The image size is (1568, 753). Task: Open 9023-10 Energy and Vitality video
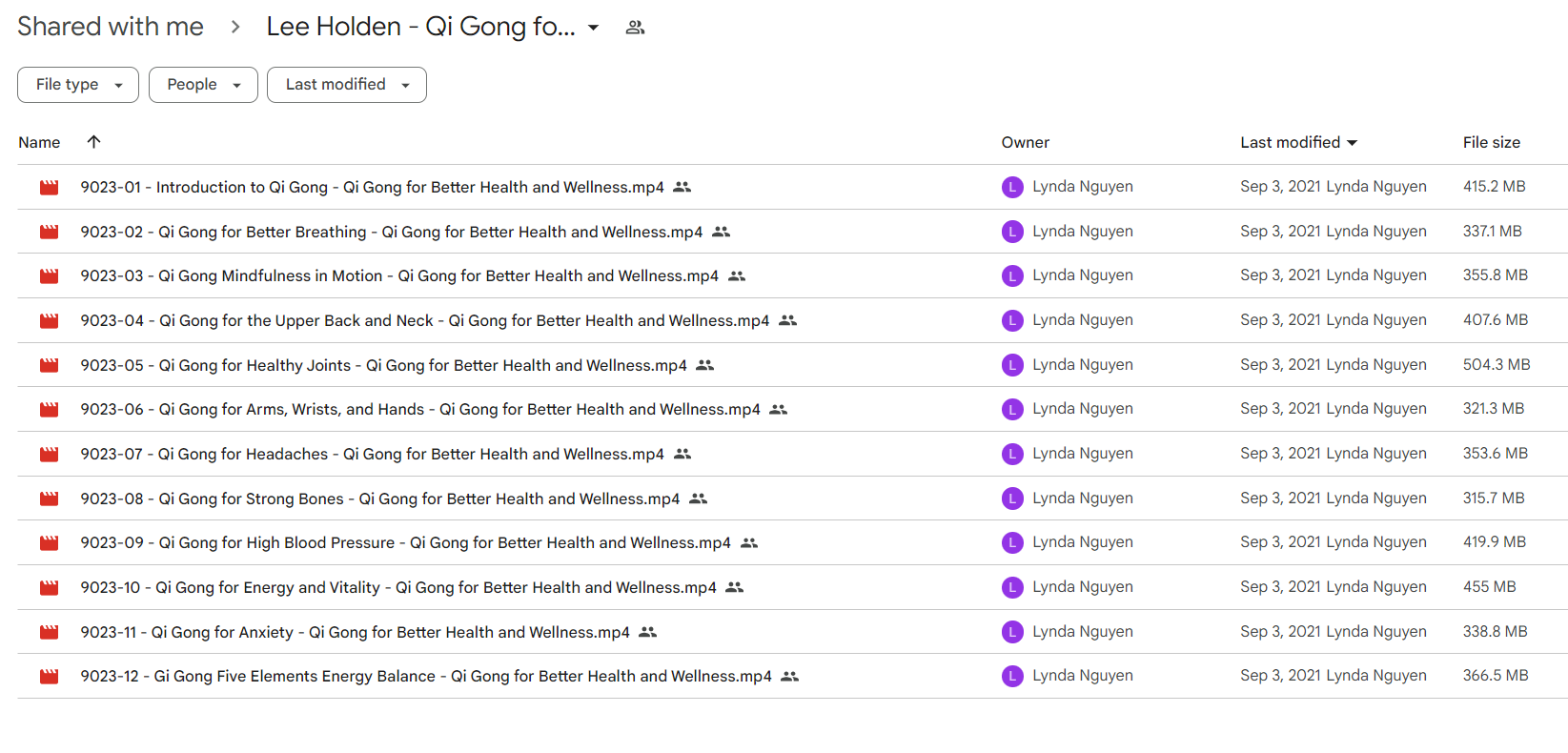tap(398, 588)
